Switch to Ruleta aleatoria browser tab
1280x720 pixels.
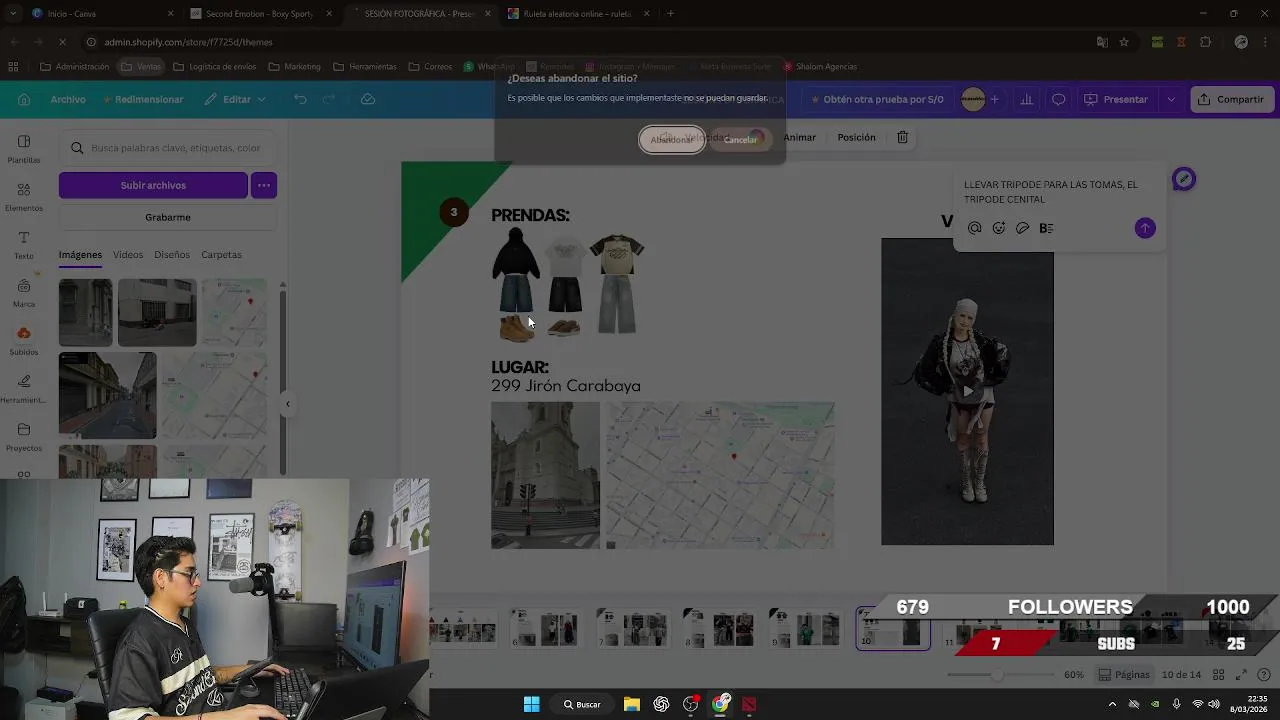[578, 14]
